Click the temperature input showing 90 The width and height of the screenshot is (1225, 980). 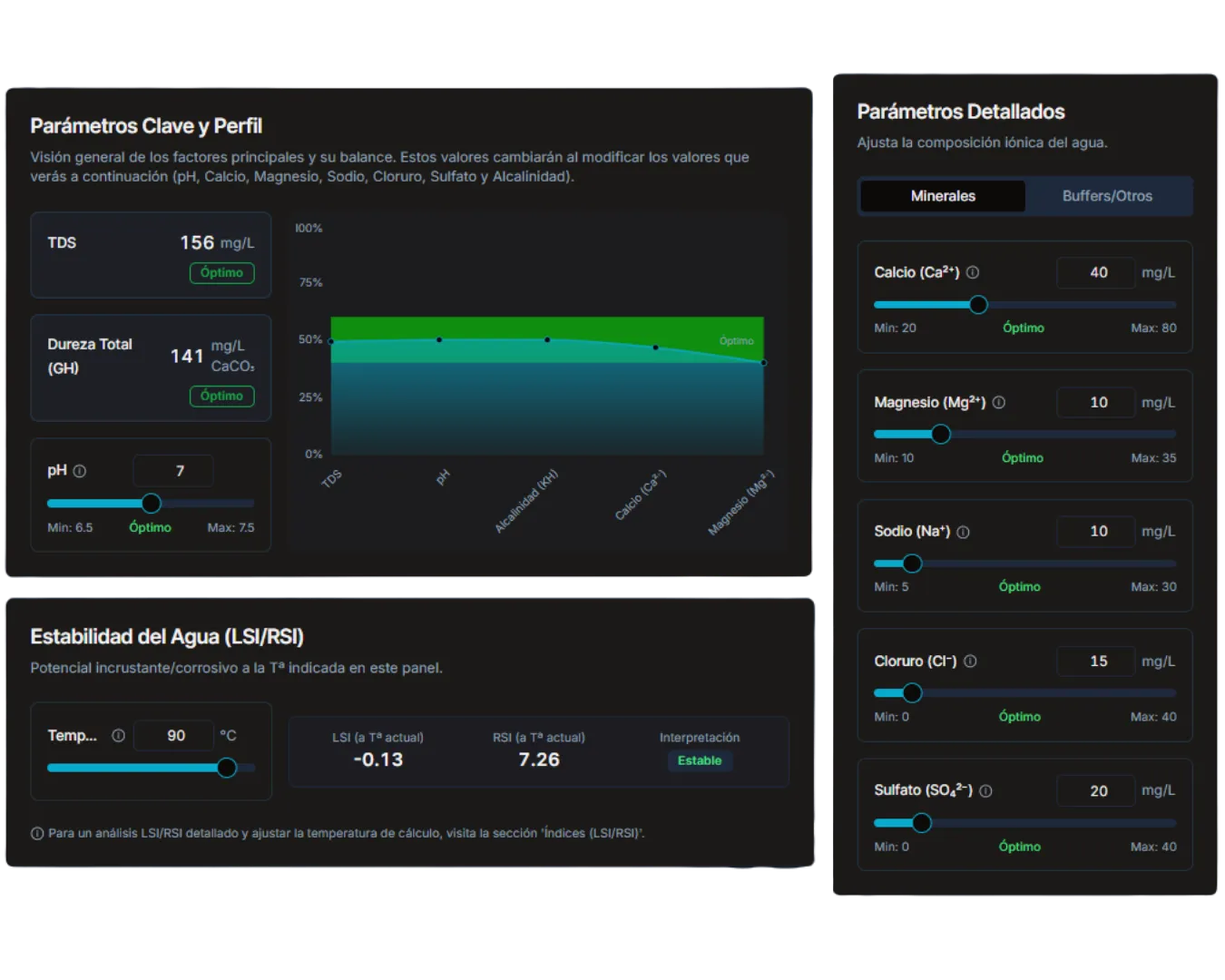(174, 736)
